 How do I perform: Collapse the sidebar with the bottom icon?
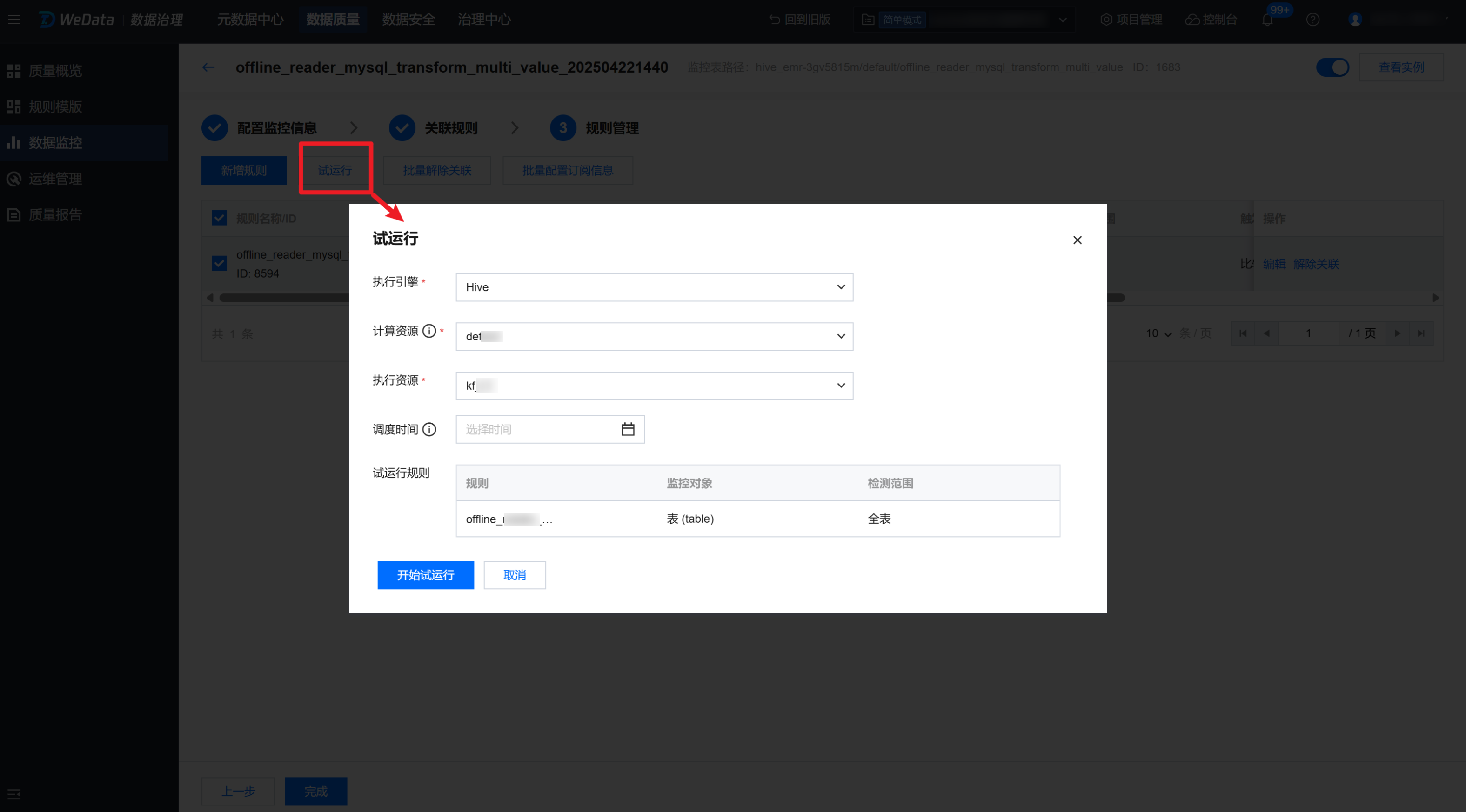14,793
